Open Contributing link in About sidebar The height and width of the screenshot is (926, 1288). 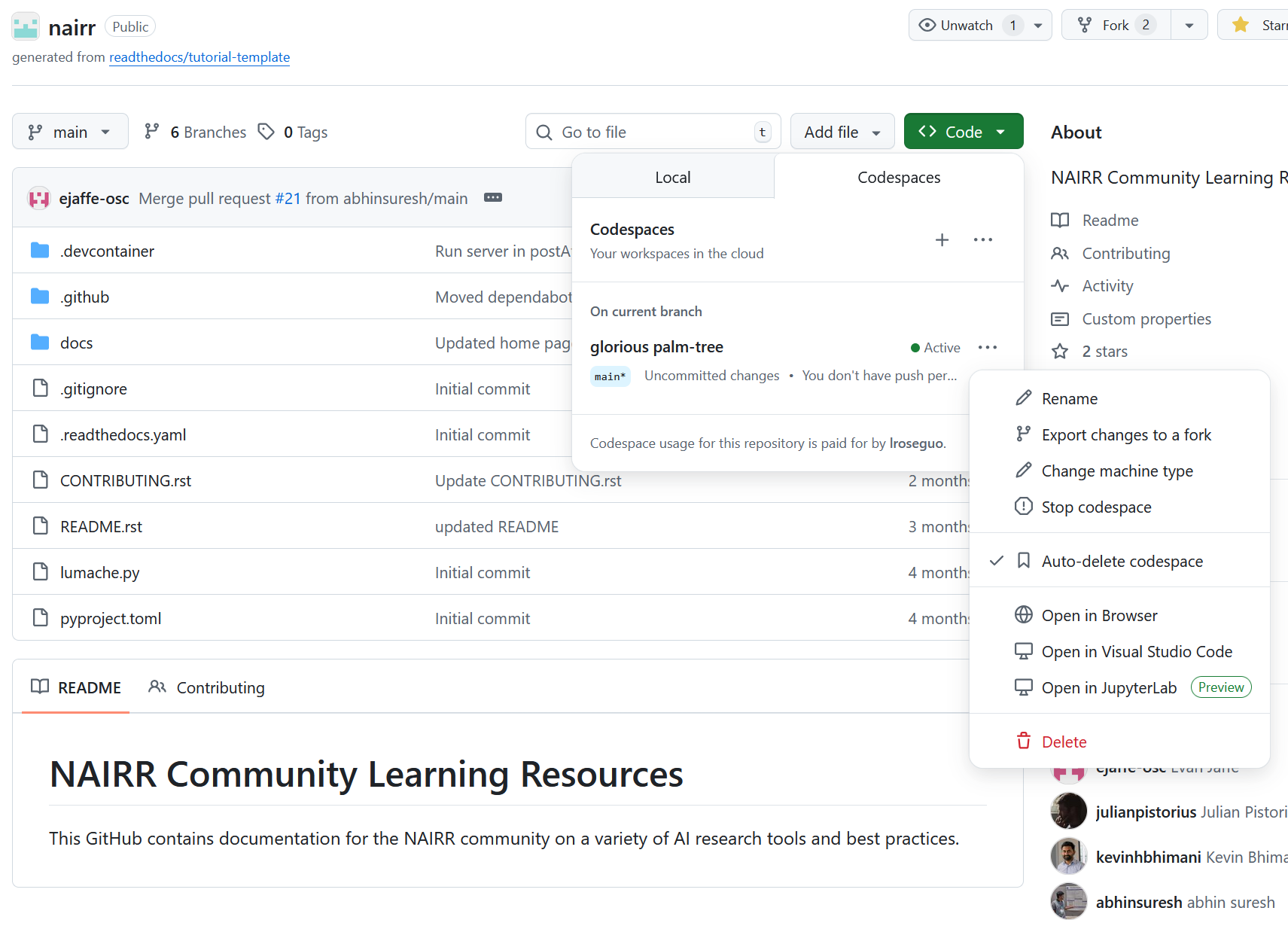click(1111, 253)
